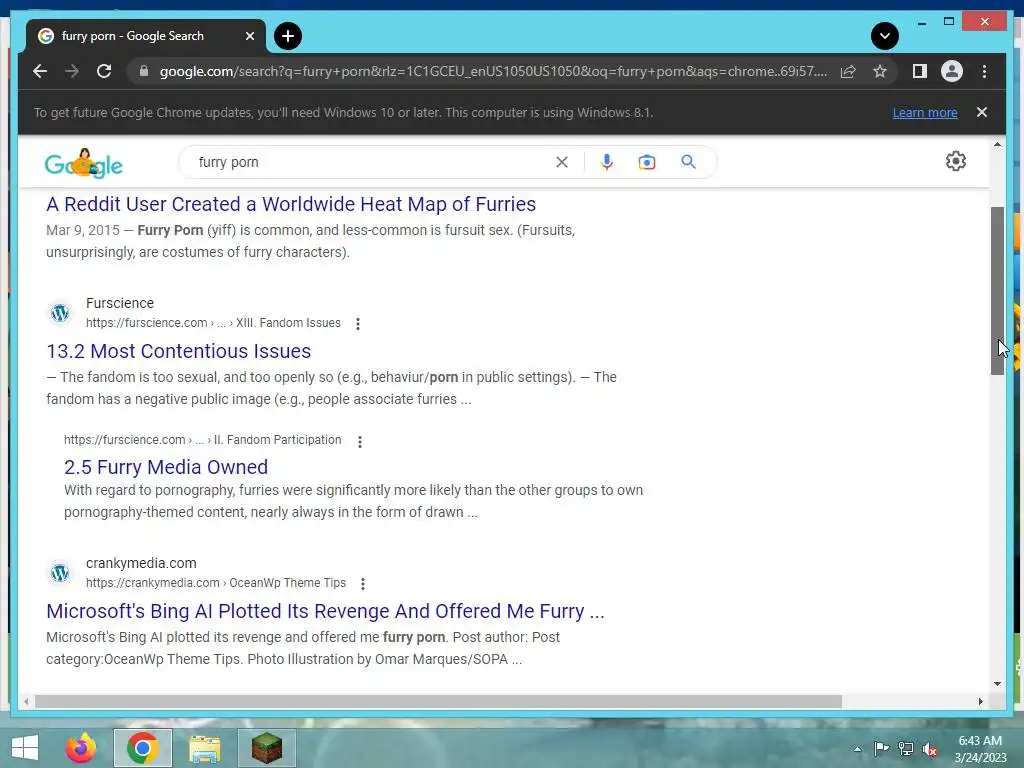Open the 13.2 Most Contentious Issues result
1024x768 pixels.
tap(178, 351)
